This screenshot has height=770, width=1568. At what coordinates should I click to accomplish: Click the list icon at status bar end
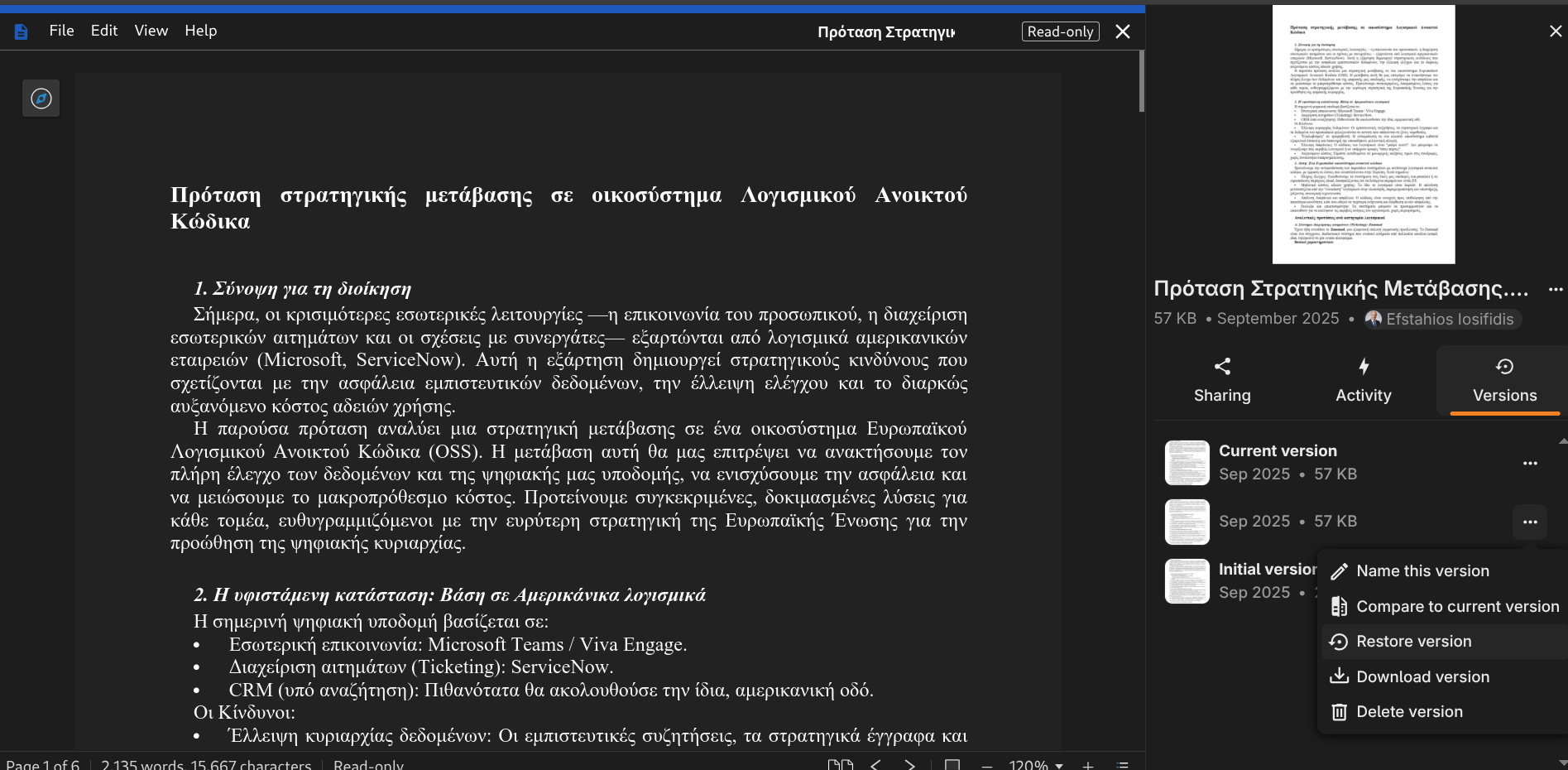(1123, 764)
